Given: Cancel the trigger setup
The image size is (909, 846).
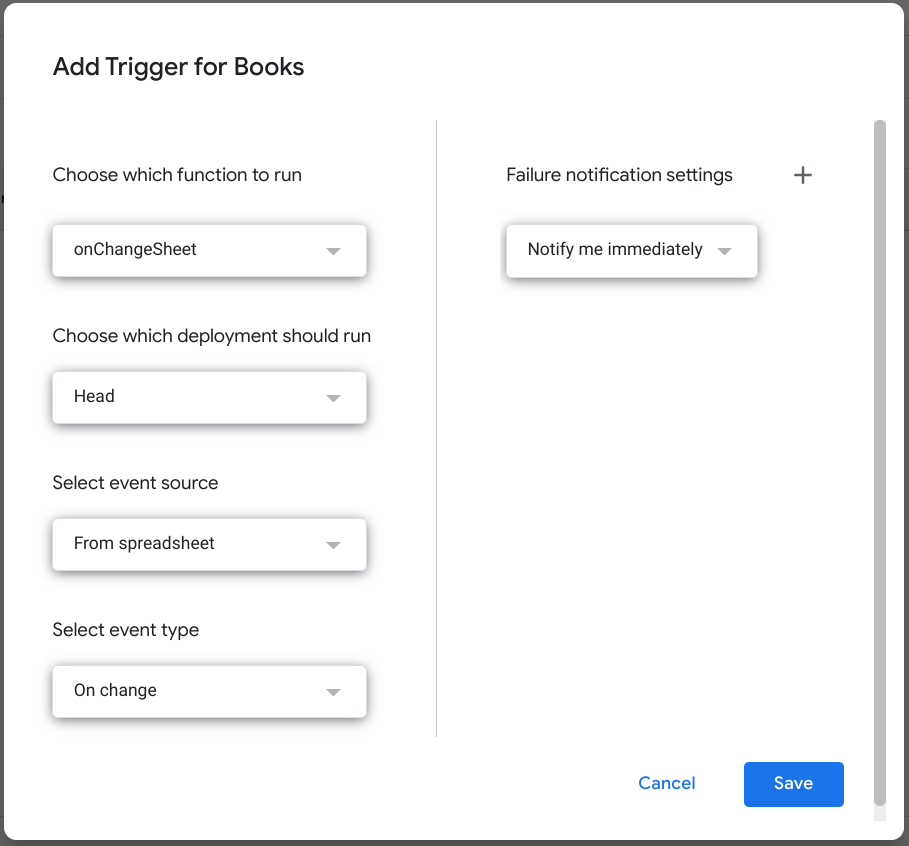Looking at the screenshot, I should 666,783.
